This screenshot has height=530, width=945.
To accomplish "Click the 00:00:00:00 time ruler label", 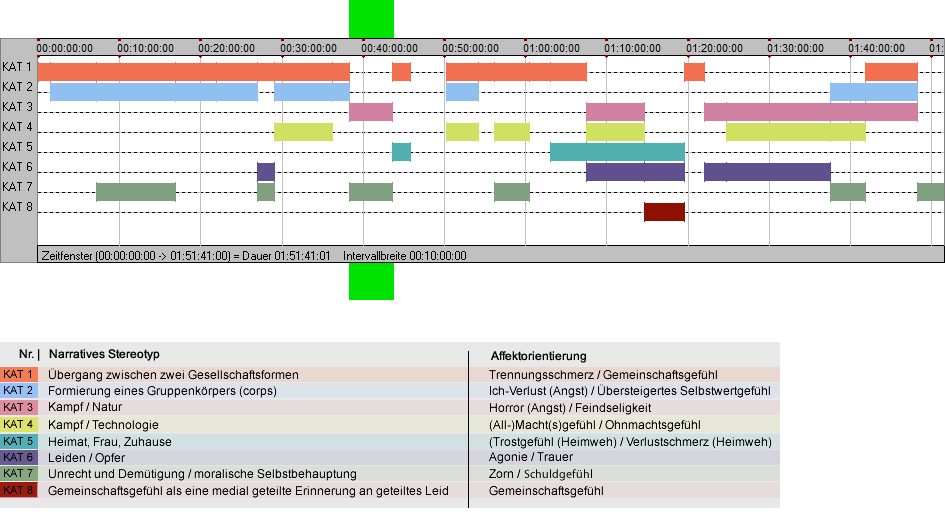I will click(64, 48).
